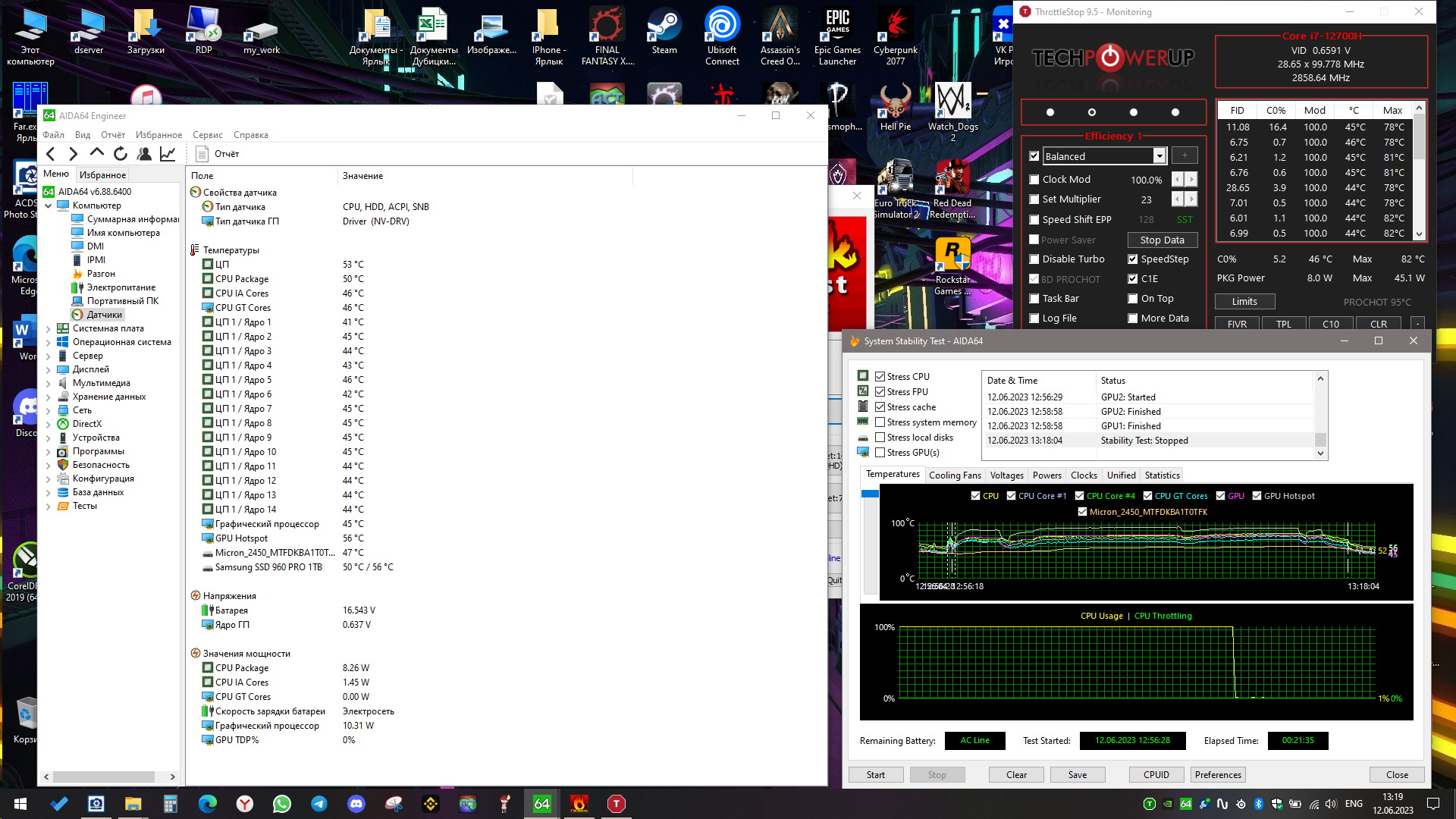Screen dimensions: 1456x819
Task: Open Preferences in Stability Test
Action: coord(1218,775)
